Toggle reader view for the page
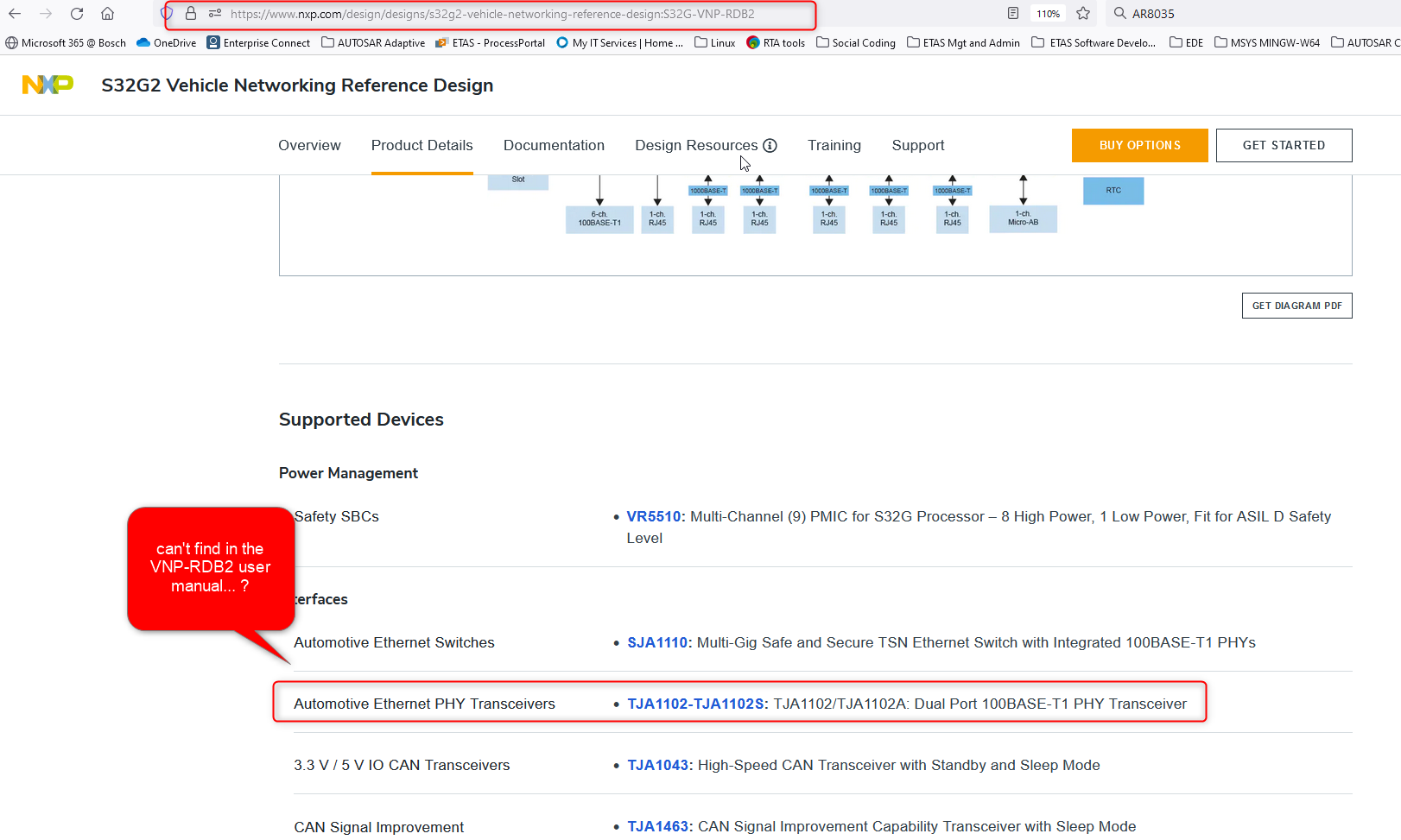 [x=1011, y=13]
